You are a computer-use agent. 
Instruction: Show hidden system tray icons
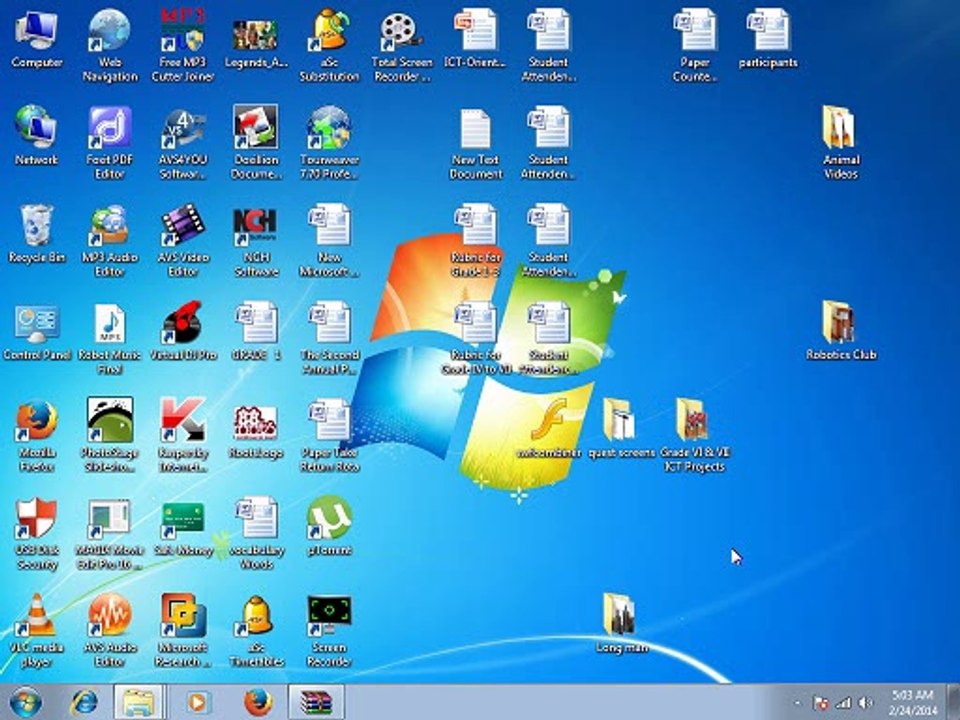[x=797, y=703]
